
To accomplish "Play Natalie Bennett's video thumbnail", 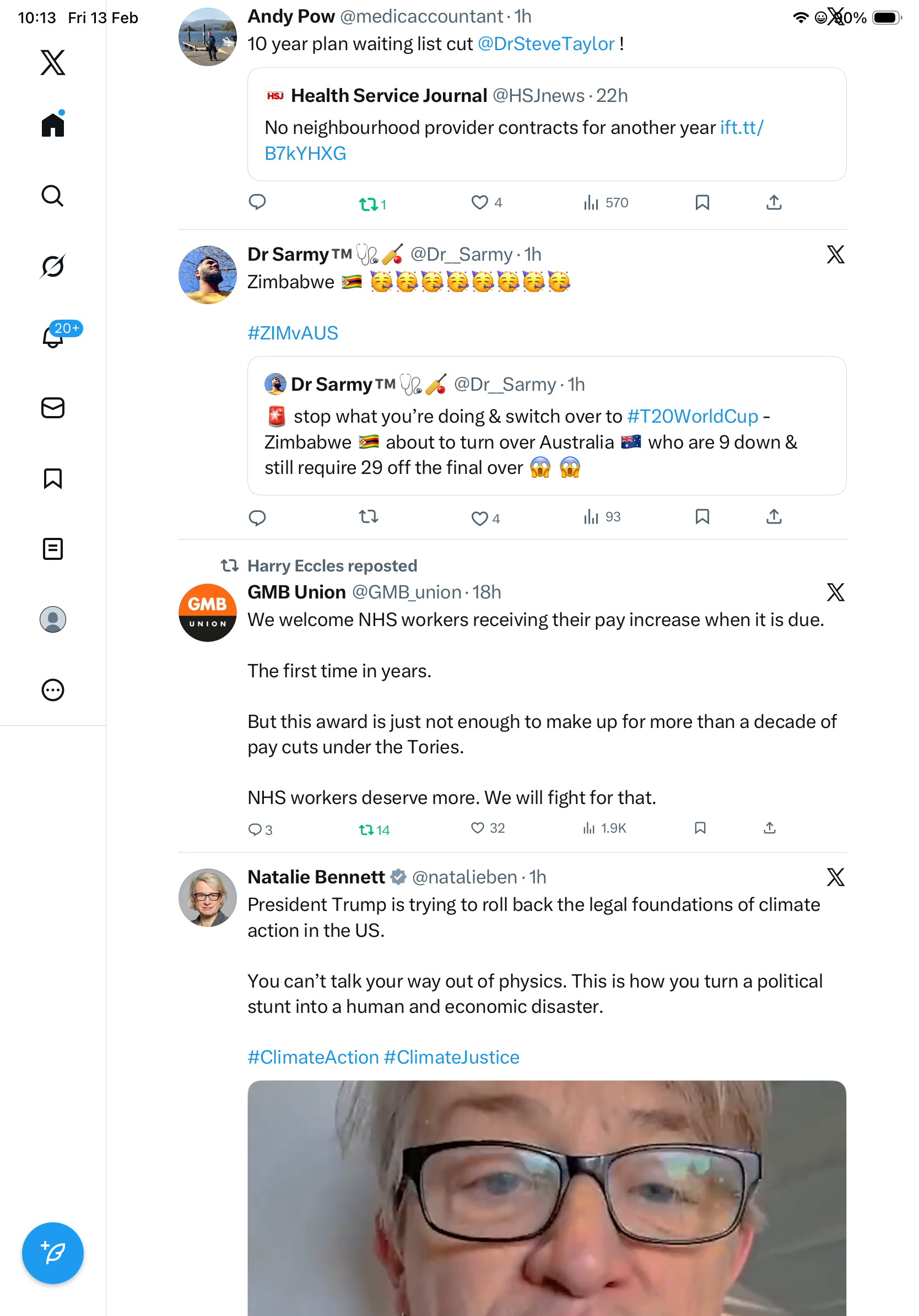I will point(547,1198).
